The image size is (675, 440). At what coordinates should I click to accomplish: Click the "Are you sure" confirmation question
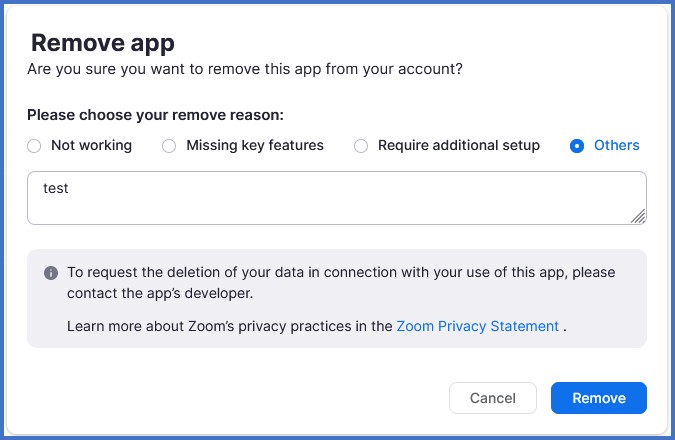pyautogui.click(x=245, y=69)
